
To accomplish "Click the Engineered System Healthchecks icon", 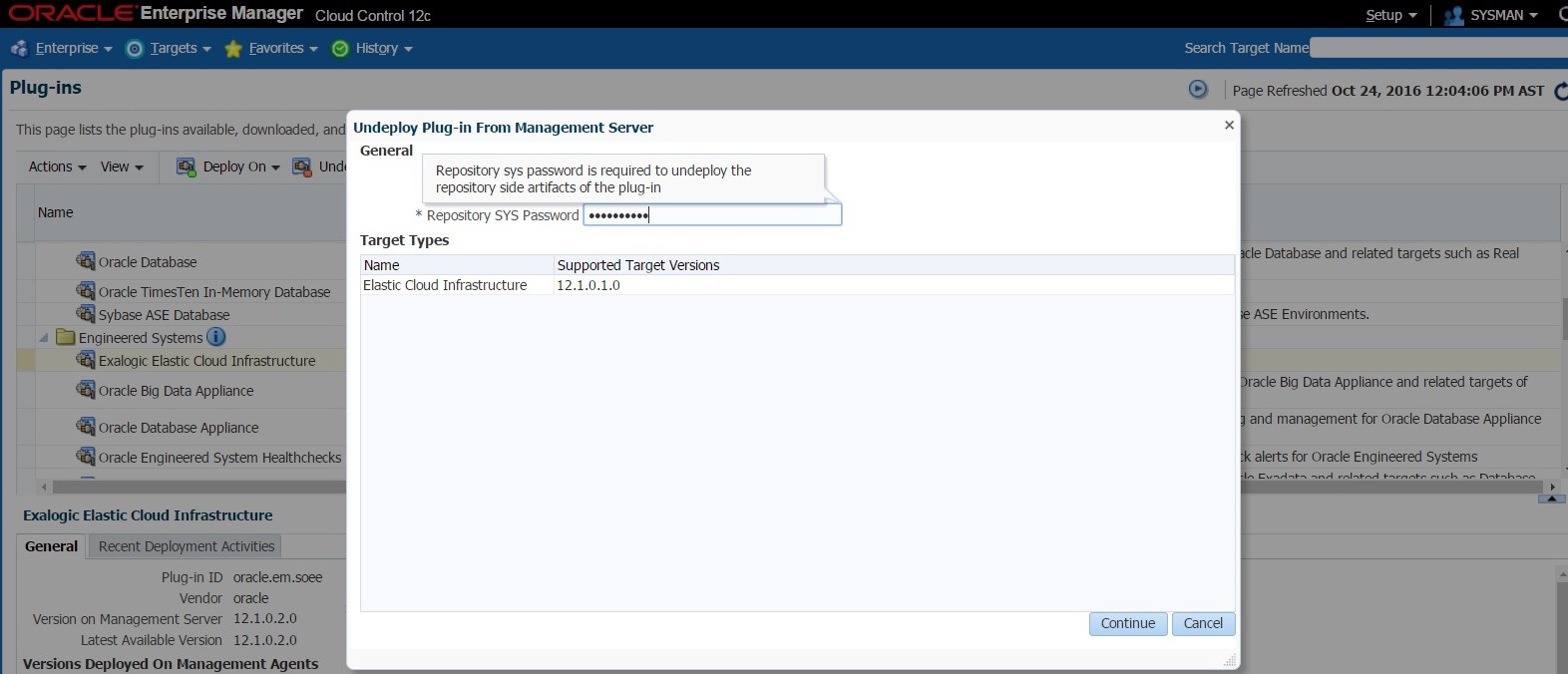I will point(86,457).
